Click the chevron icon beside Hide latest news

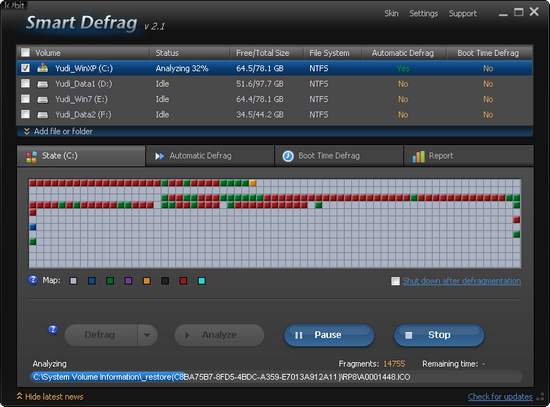click(20, 396)
